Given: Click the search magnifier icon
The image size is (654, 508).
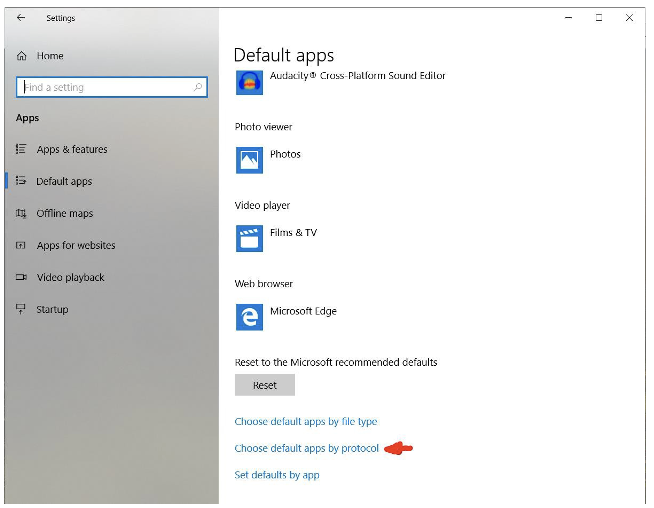Looking at the screenshot, I should point(198,87).
